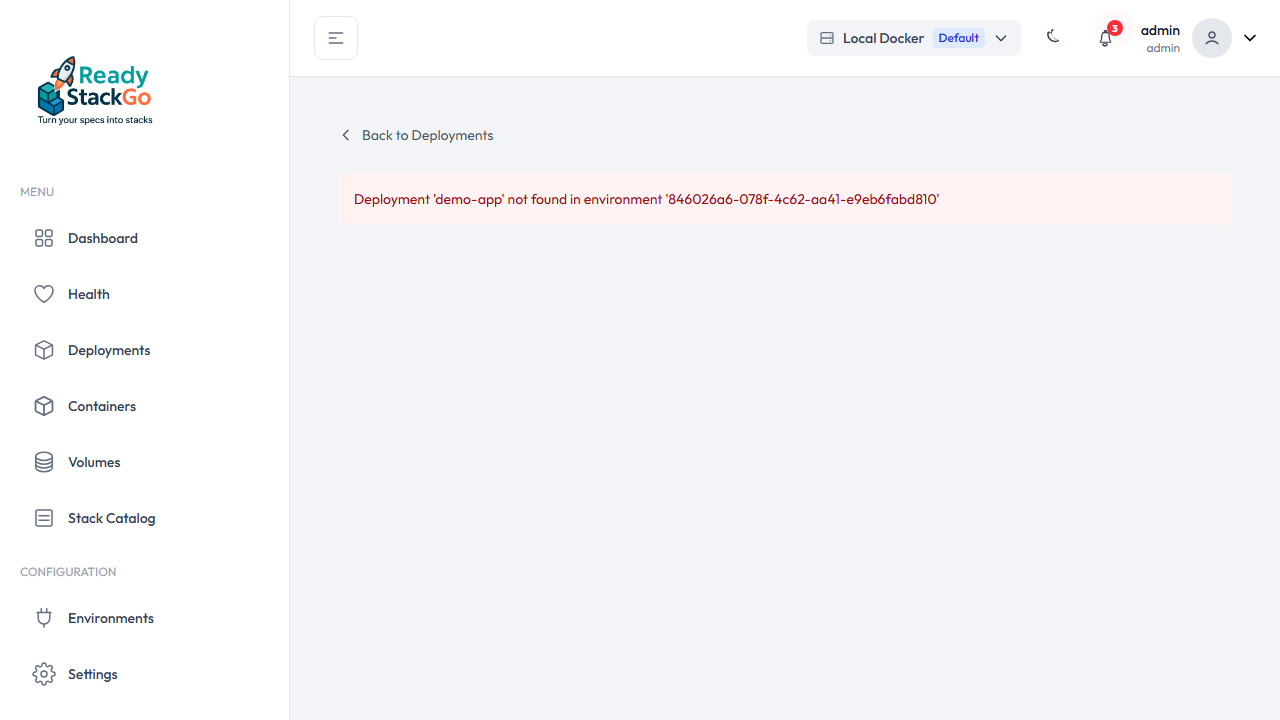Open Settings via the gear icon

coord(43,674)
